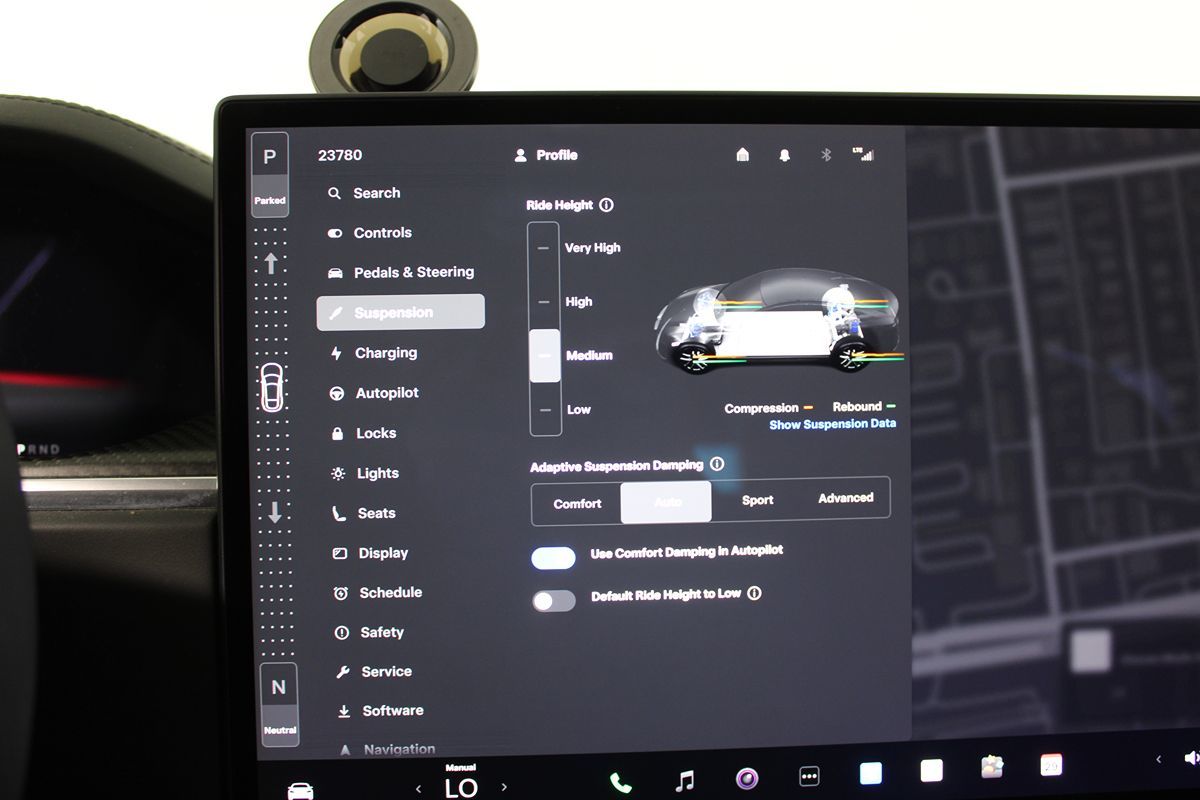Tap the Bluetooth status icon

point(826,155)
